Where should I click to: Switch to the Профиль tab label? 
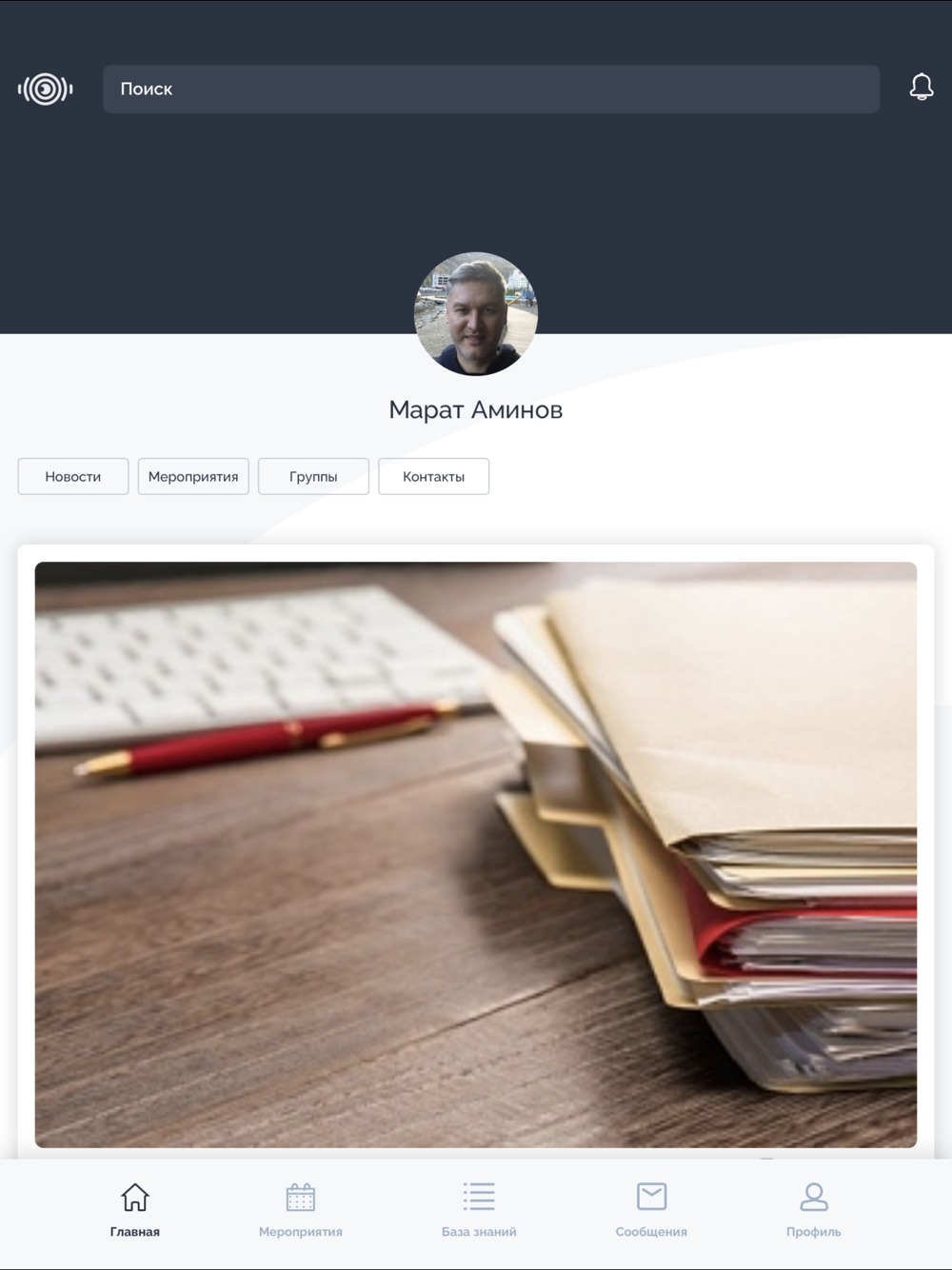814,1232
